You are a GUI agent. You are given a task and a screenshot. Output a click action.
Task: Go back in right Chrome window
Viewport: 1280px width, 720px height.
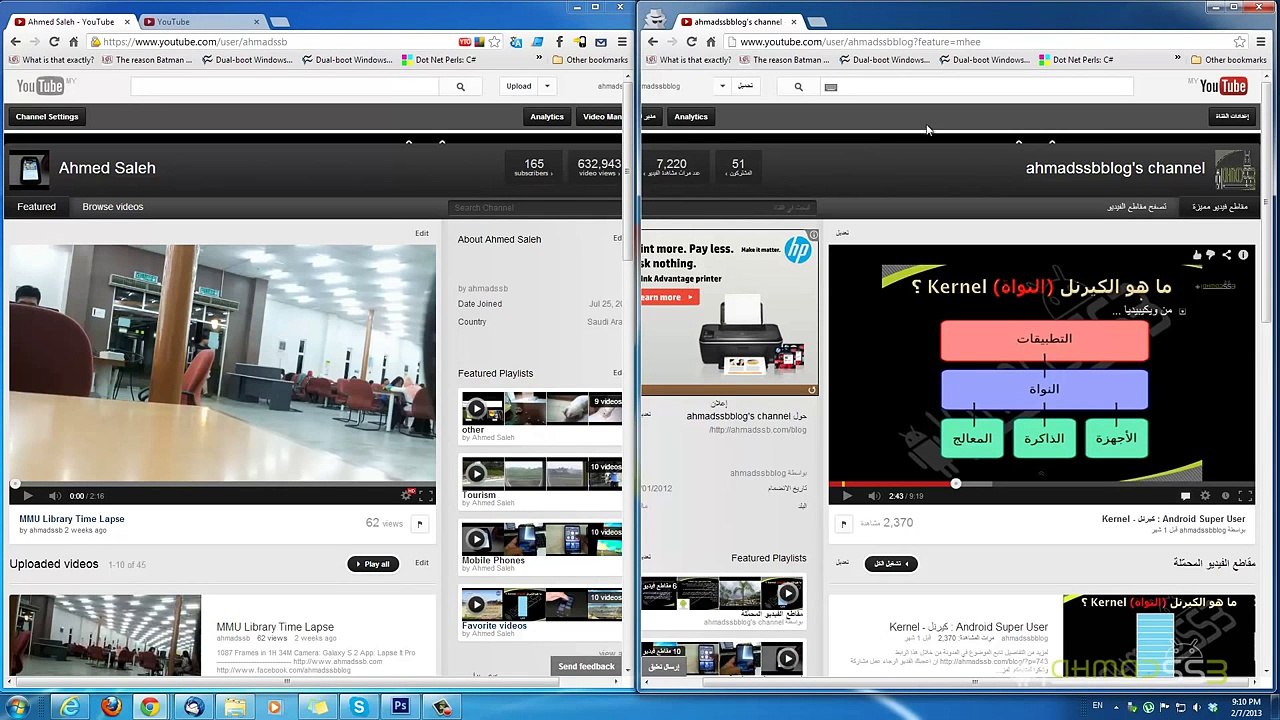click(x=652, y=42)
